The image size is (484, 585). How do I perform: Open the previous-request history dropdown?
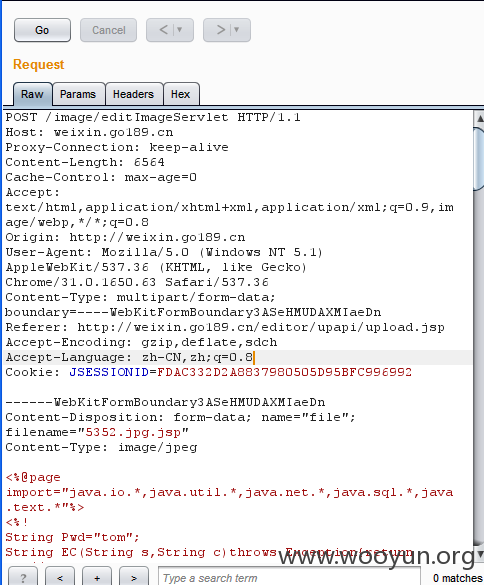pos(180,29)
